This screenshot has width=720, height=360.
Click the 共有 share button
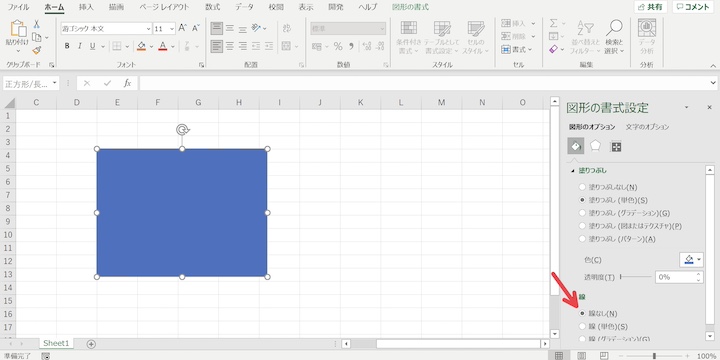[x=650, y=7]
